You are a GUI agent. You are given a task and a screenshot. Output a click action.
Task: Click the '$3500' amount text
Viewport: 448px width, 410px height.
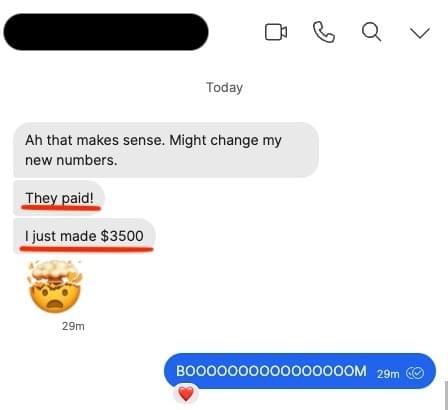tap(122, 236)
